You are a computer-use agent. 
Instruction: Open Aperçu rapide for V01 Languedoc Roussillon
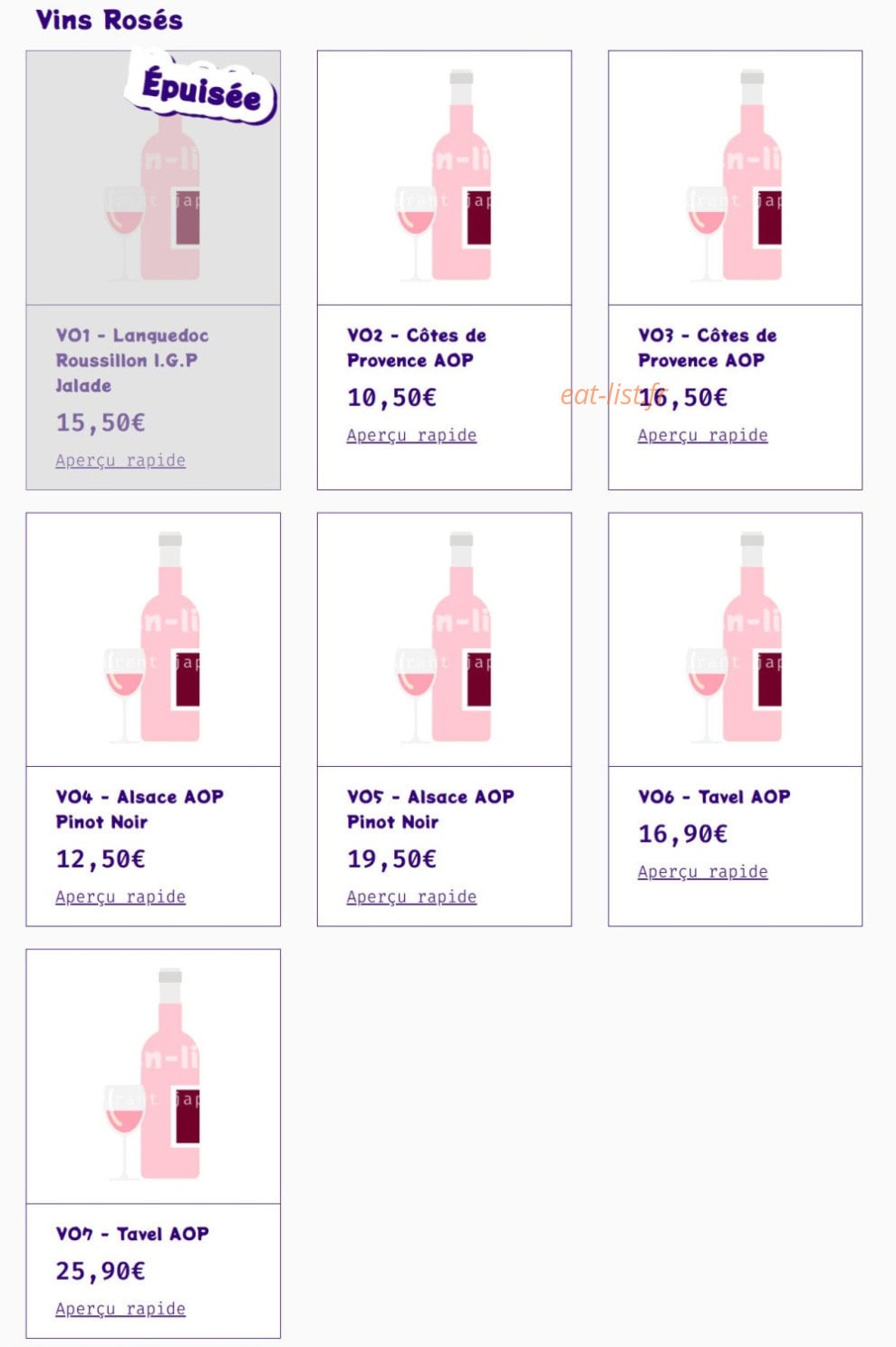(120, 460)
